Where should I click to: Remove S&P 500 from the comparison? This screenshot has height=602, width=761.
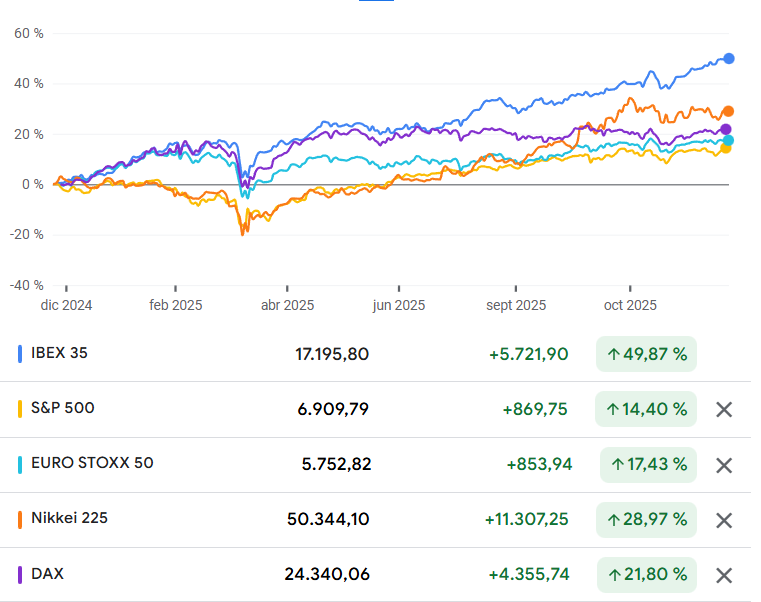(725, 409)
